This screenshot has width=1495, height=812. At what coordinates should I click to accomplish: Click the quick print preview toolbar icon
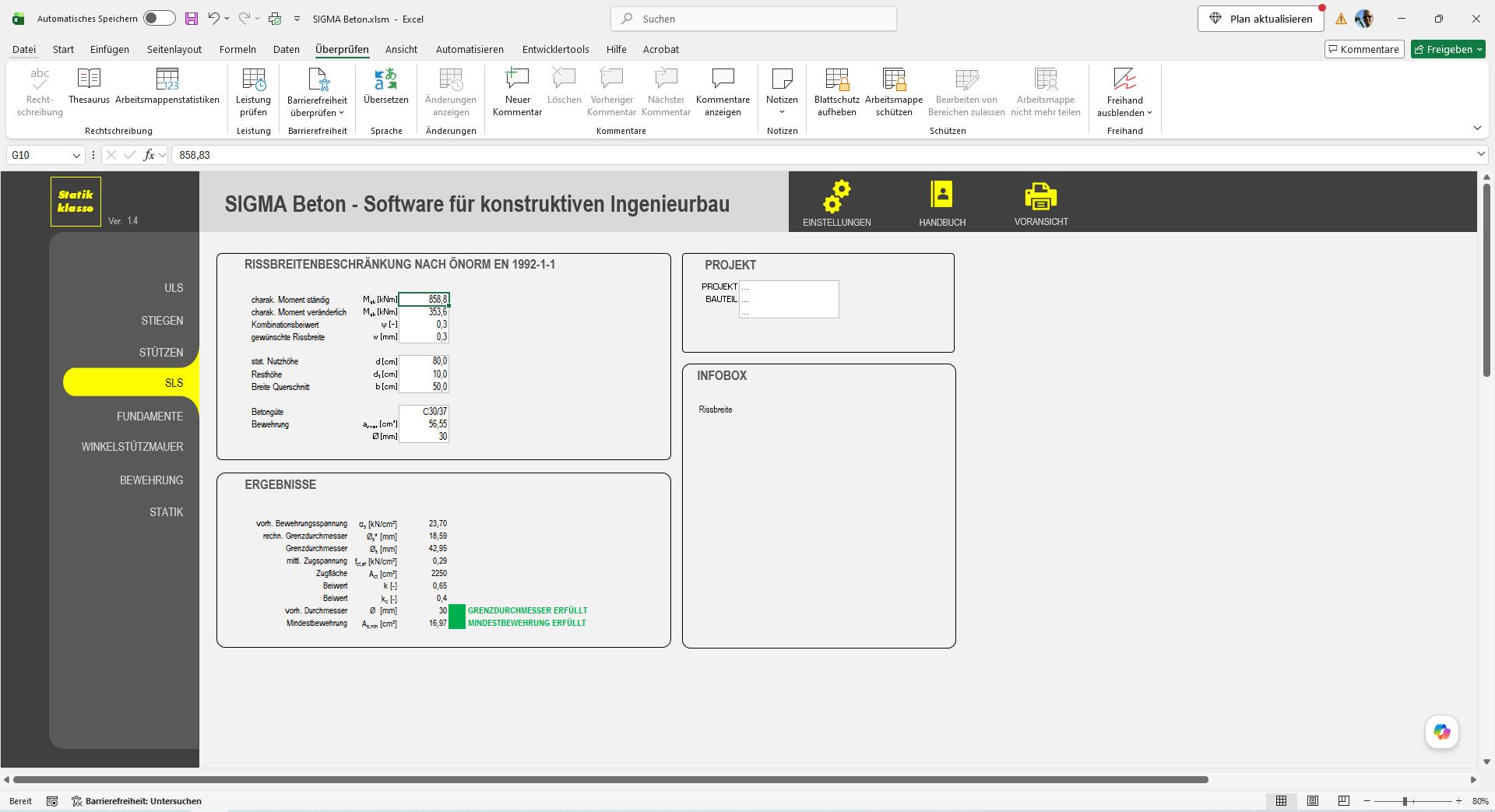pos(275,19)
